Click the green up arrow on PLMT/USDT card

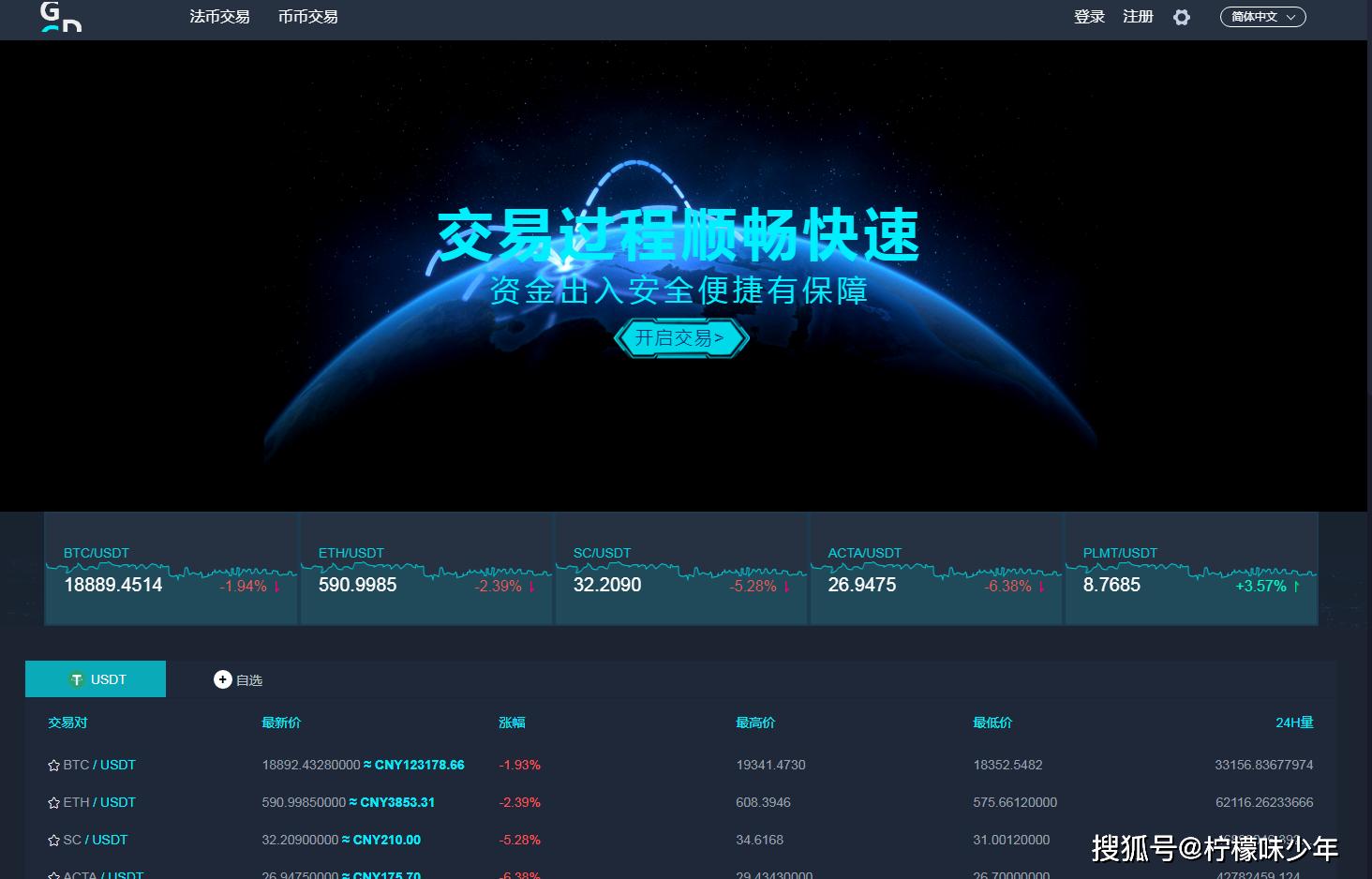[1296, 586]
